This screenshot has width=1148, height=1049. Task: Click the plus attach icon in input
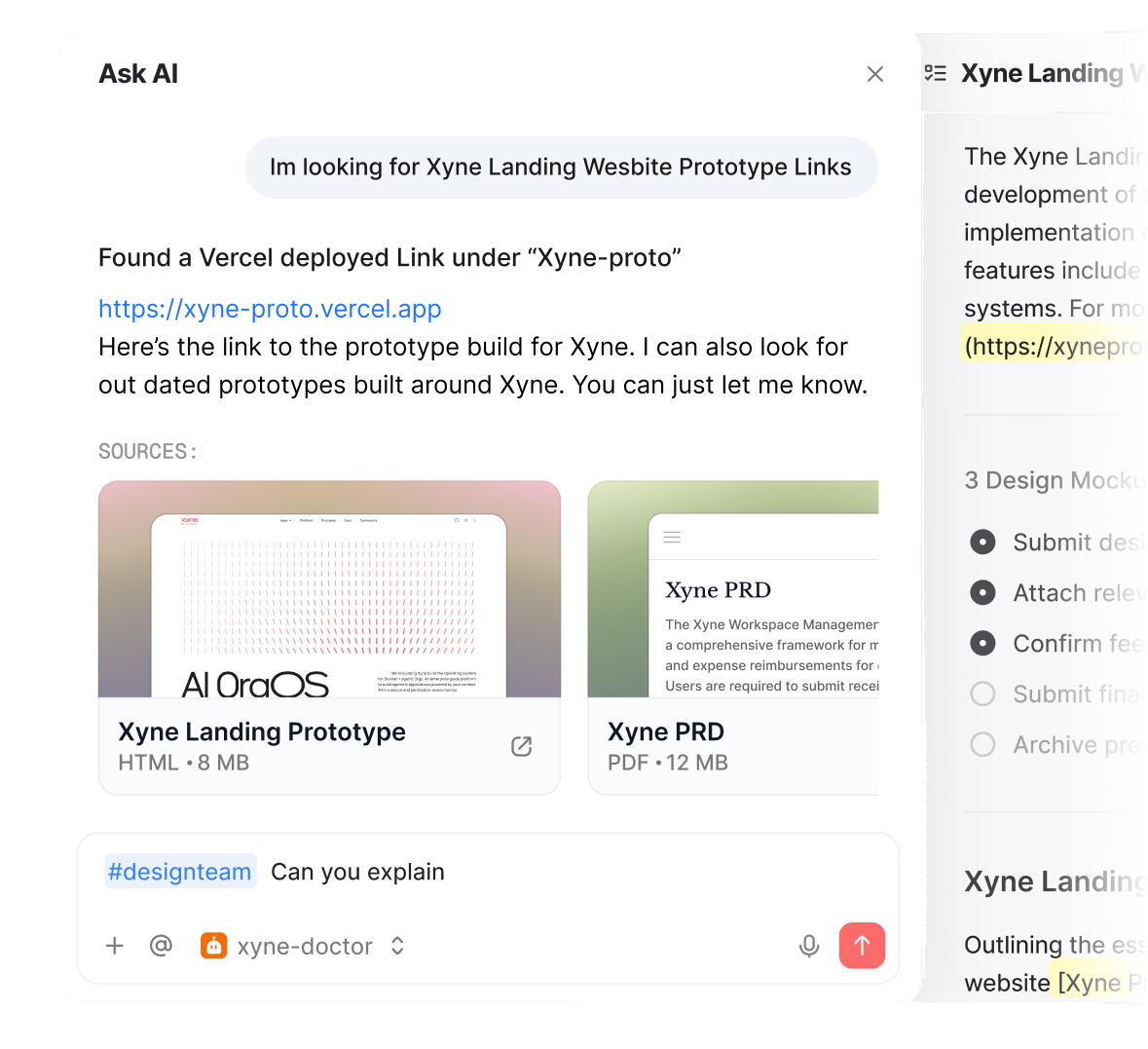115,946
